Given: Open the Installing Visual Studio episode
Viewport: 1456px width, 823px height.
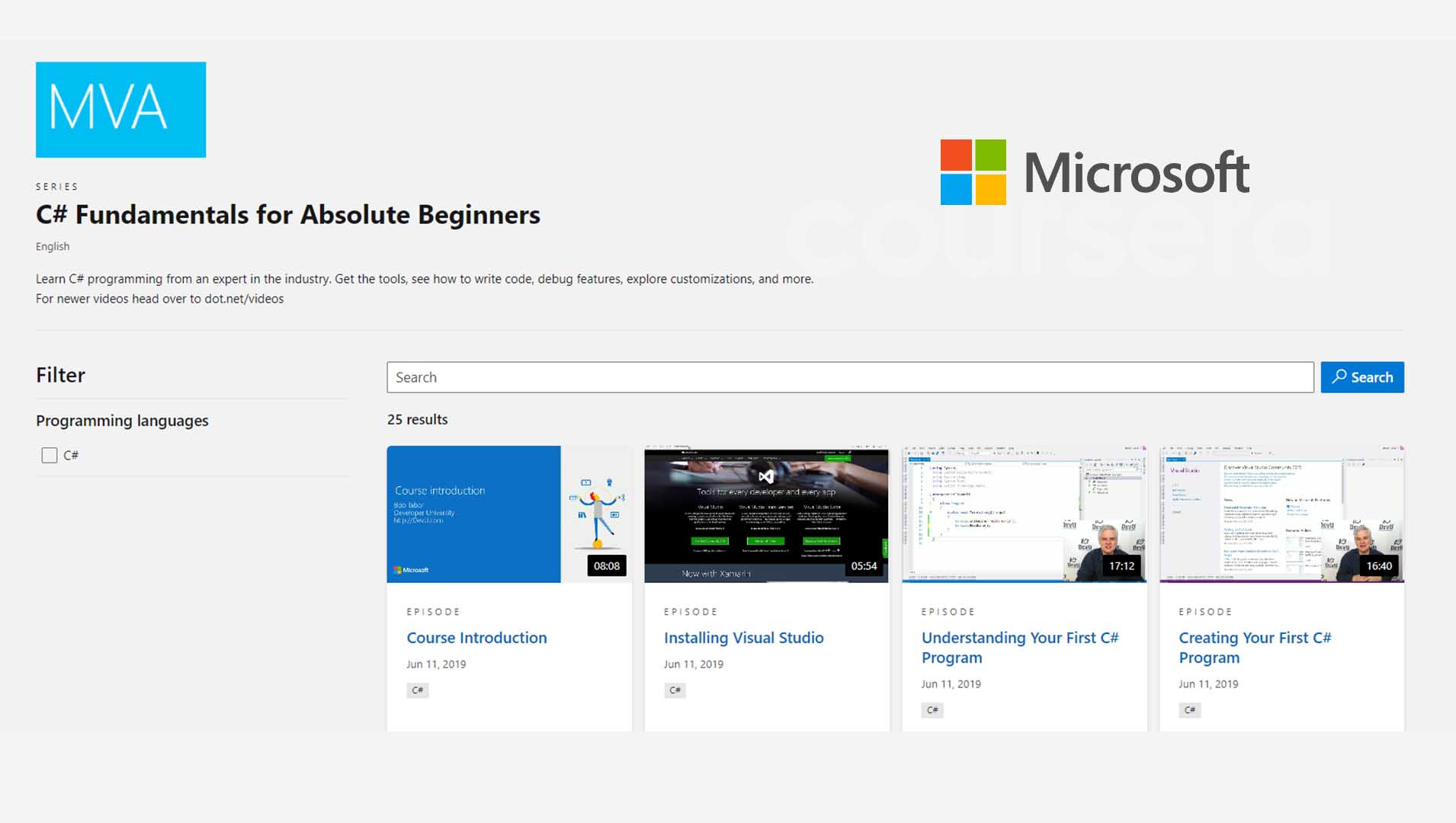Looking at the screenshot, I should click(x=744, y=638).
